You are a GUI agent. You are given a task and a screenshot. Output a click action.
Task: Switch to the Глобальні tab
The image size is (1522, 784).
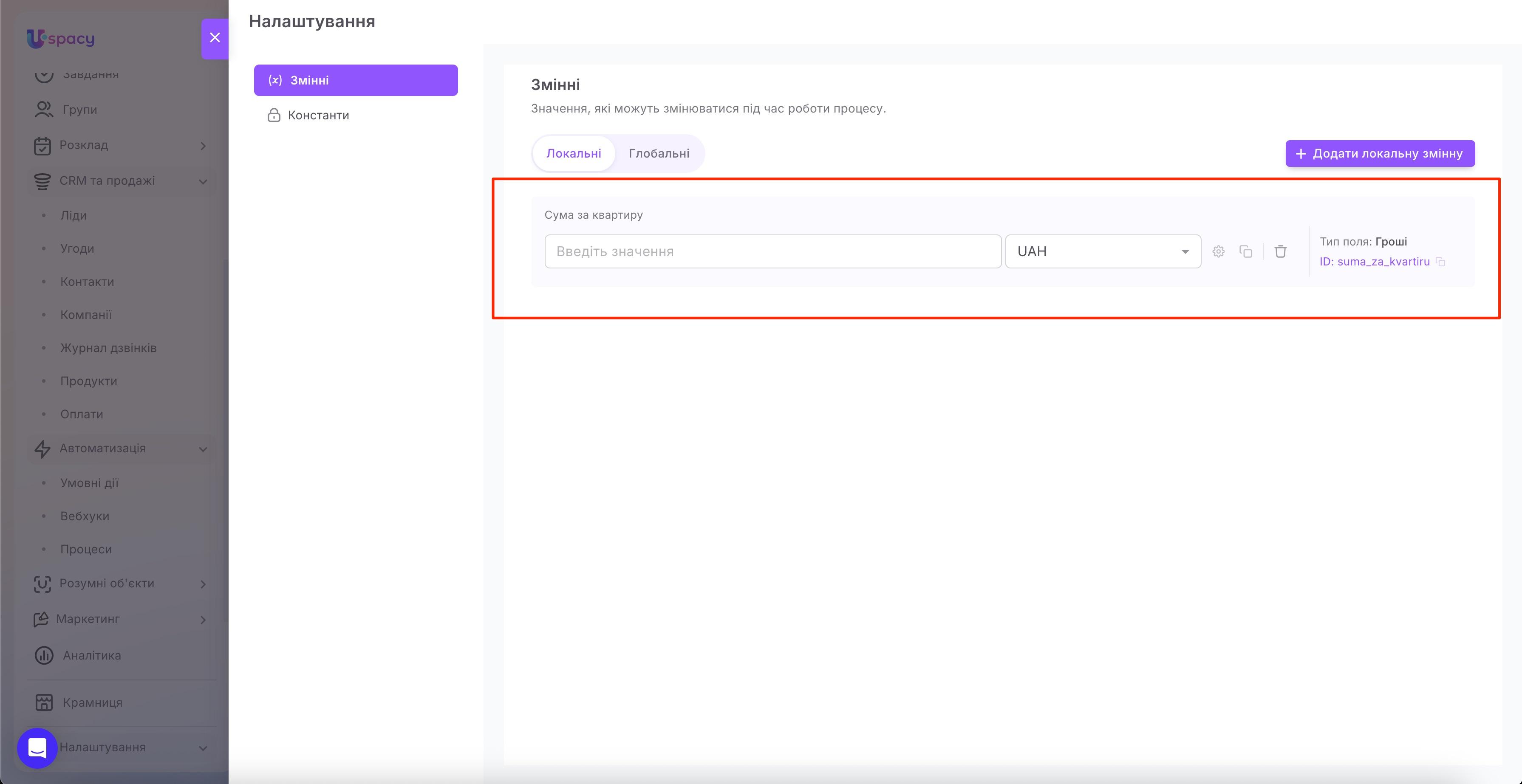coord(659,153)
